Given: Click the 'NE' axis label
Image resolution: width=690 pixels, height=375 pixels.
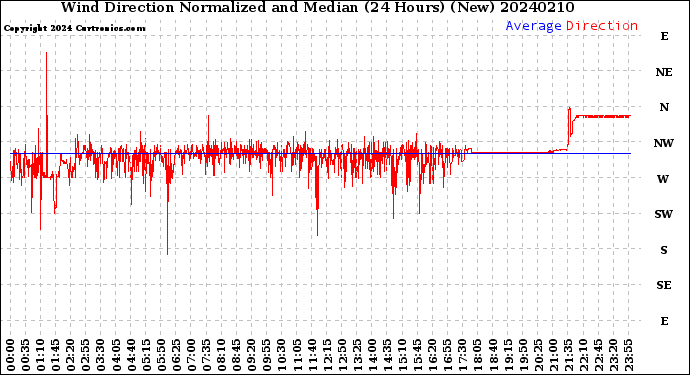Looking at the screenshot, I should coord(664,72).
